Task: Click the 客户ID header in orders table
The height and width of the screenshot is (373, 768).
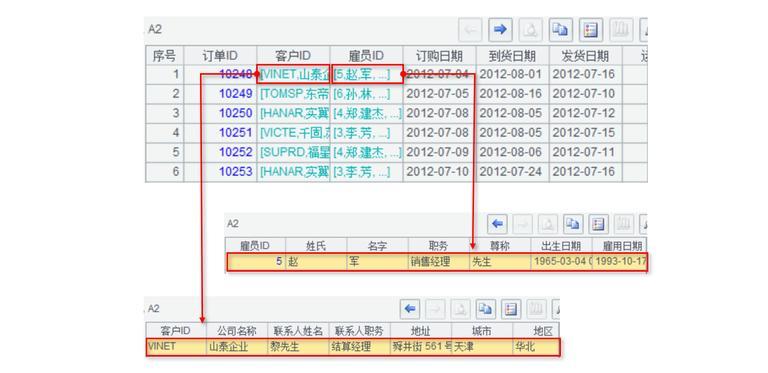Action: (x=293, y=56)
